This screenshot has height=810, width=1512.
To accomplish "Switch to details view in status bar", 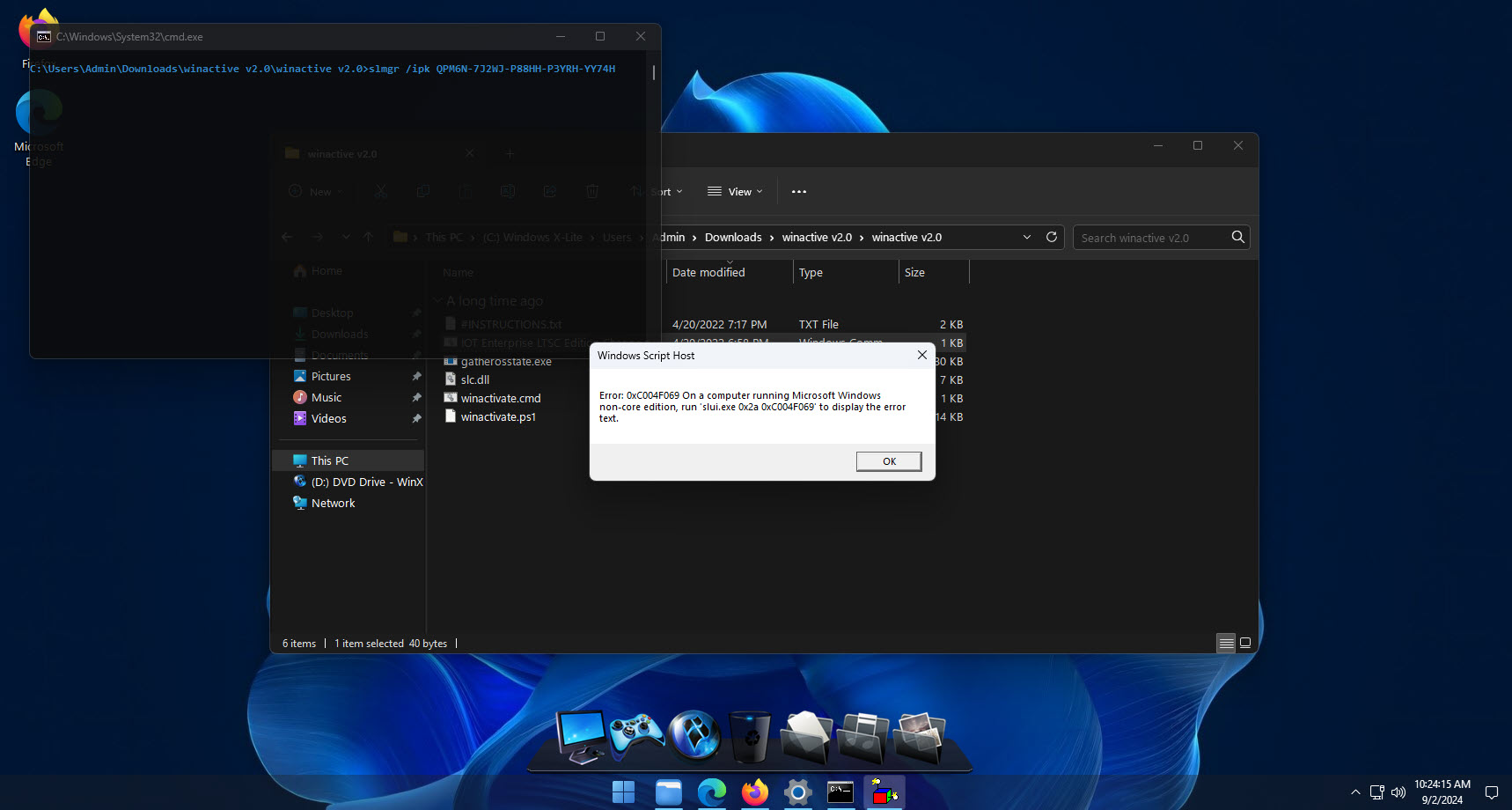I will 1226,644.
